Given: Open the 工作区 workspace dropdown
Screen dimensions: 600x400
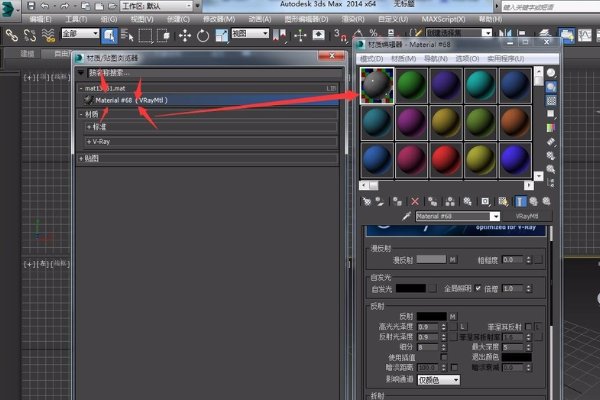Looking at the screenshot, I should click(x=156, y=6).
